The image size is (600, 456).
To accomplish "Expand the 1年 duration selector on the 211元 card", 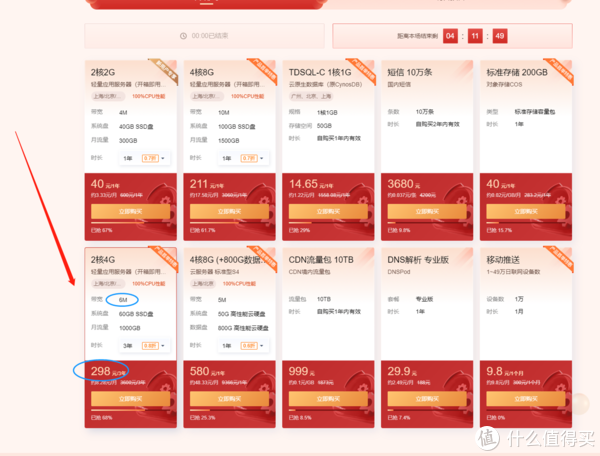I will point(243,158).
